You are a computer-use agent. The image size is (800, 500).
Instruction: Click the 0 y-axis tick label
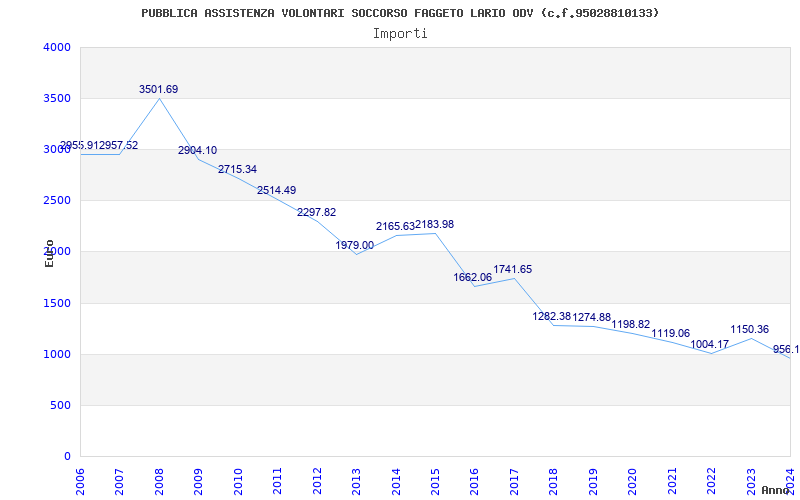pos(67,457)
